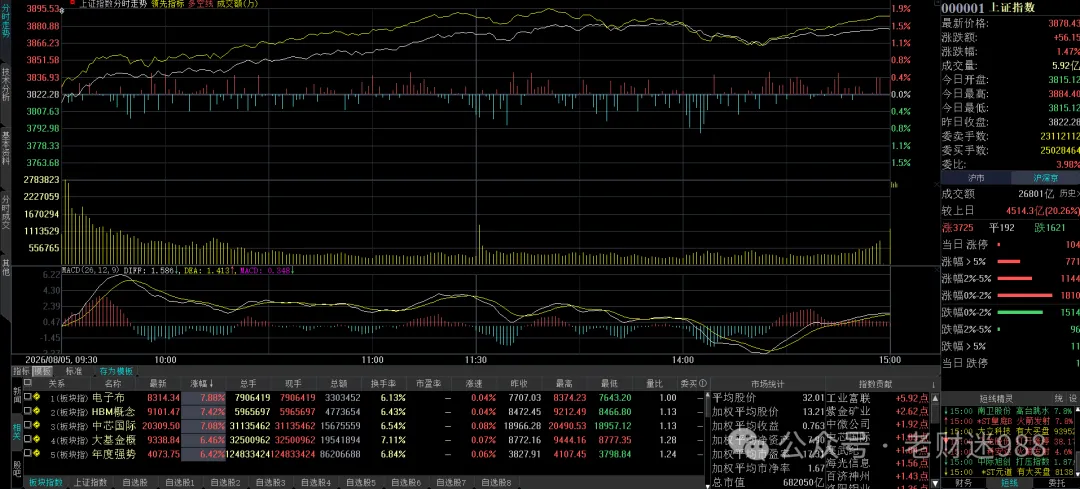Expand 历史 next to 成交额

point(1069,194)
